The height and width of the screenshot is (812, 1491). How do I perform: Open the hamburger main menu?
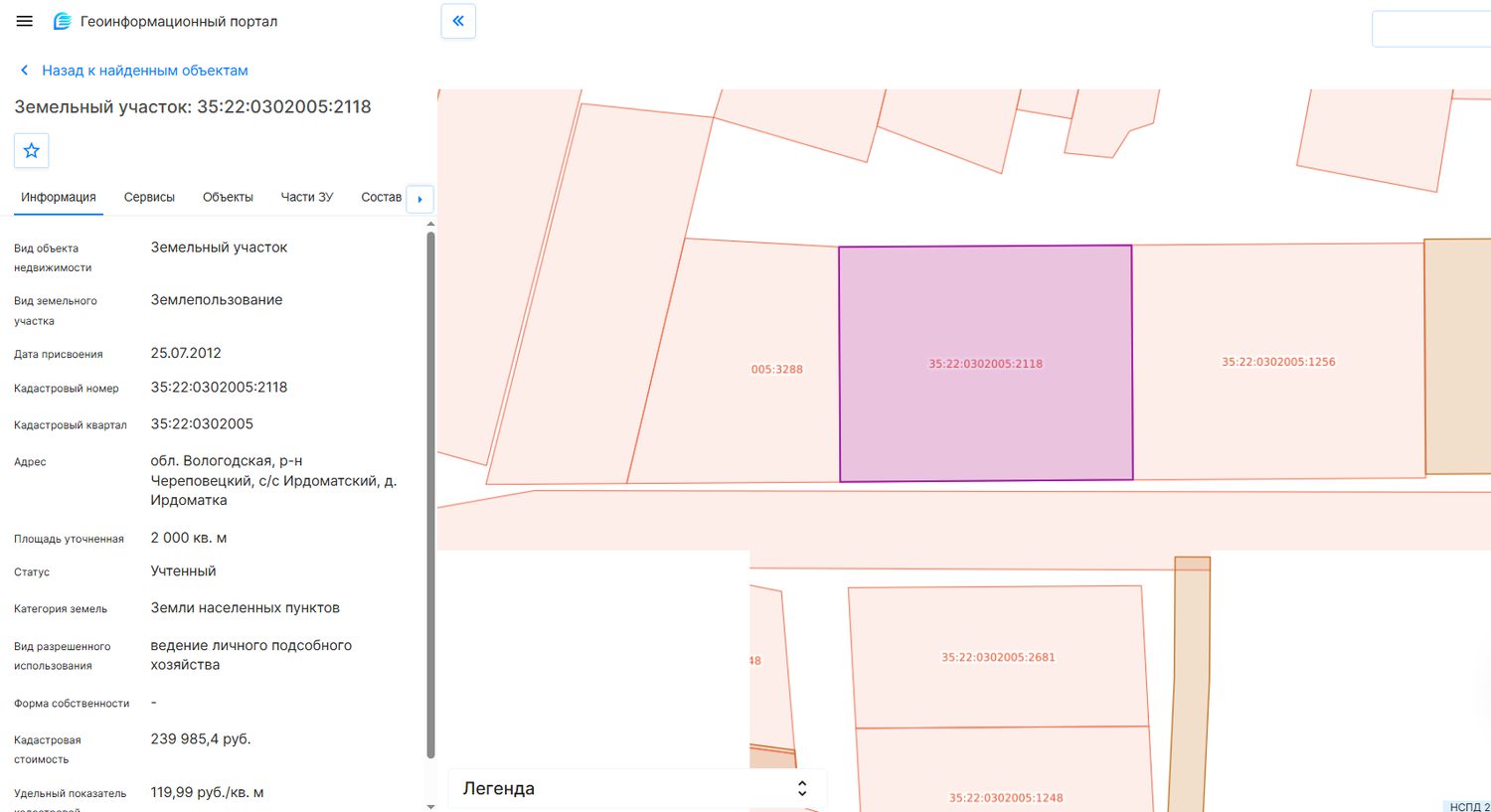[25, 21]
